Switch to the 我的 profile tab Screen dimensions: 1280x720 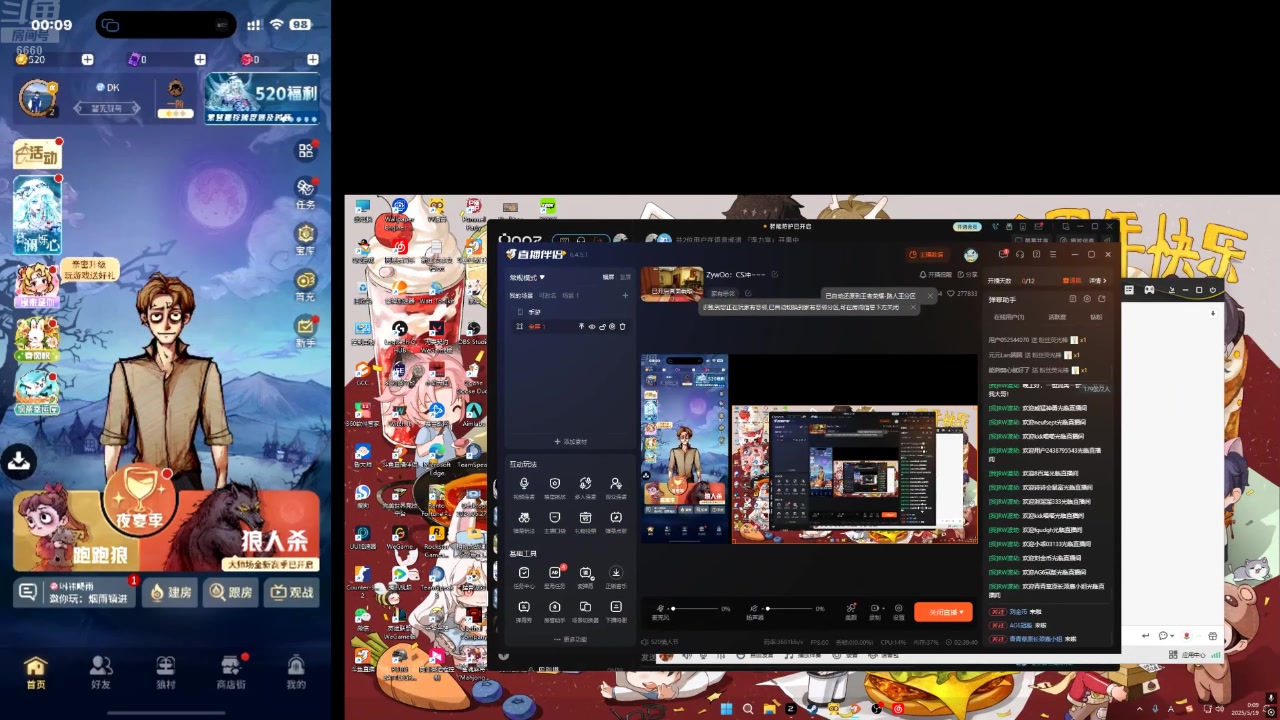pos(296,673)
